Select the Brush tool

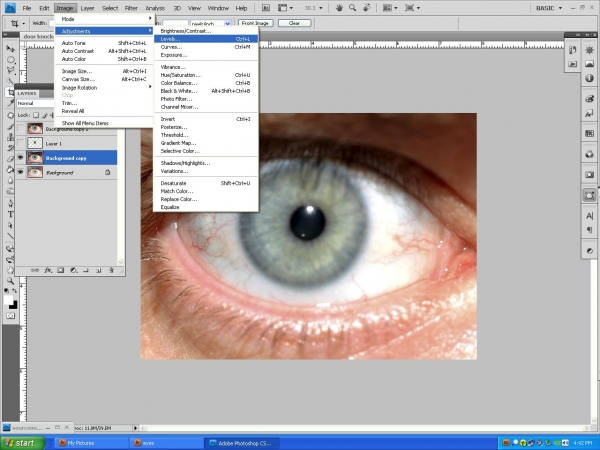coord(10,127)
